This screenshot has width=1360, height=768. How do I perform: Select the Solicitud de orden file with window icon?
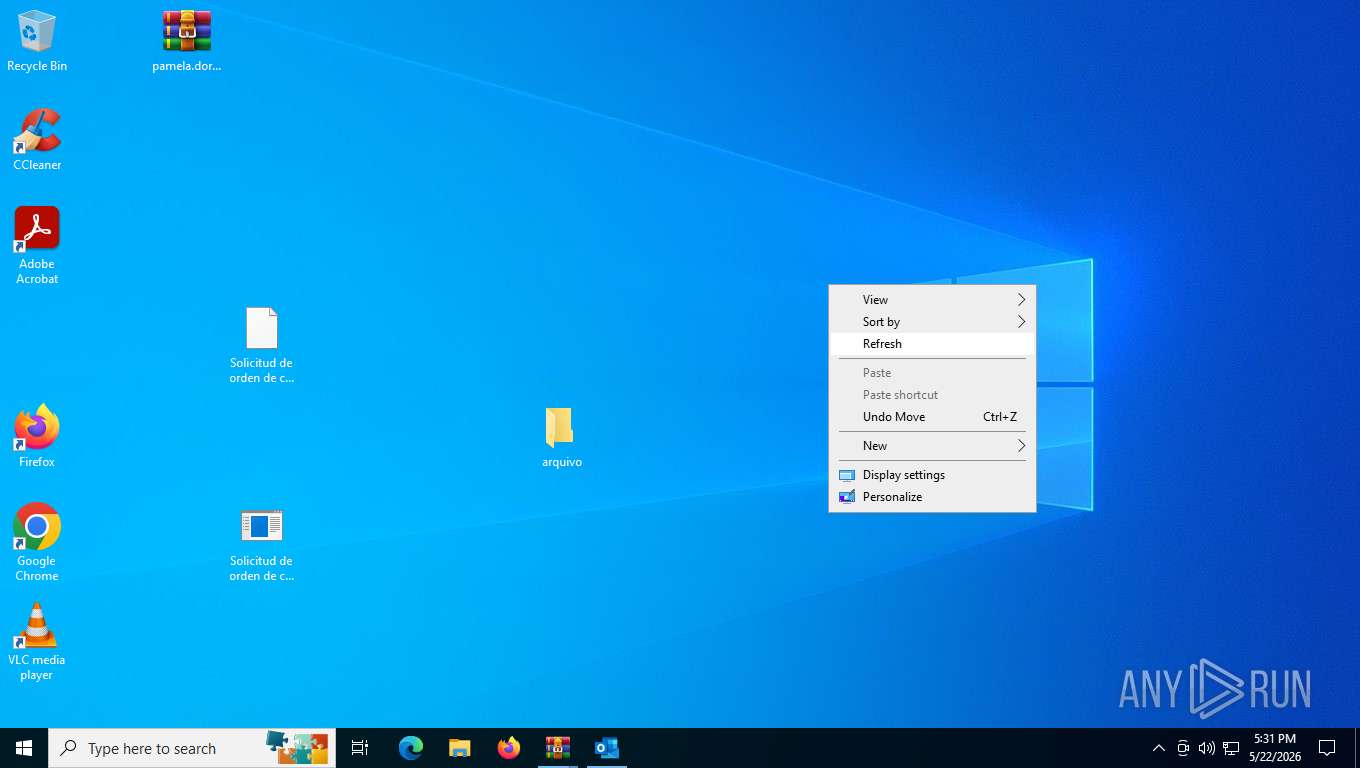(x=261, y=544)
